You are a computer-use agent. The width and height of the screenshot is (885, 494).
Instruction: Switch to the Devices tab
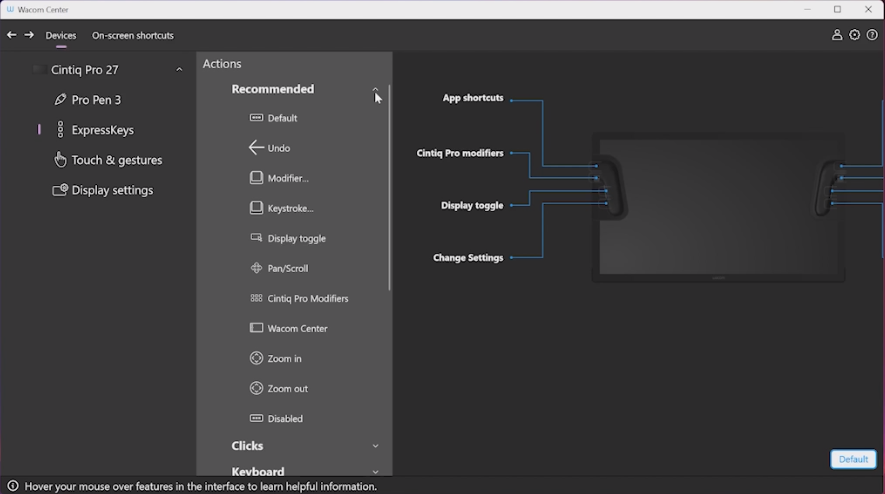coord(61,35)
